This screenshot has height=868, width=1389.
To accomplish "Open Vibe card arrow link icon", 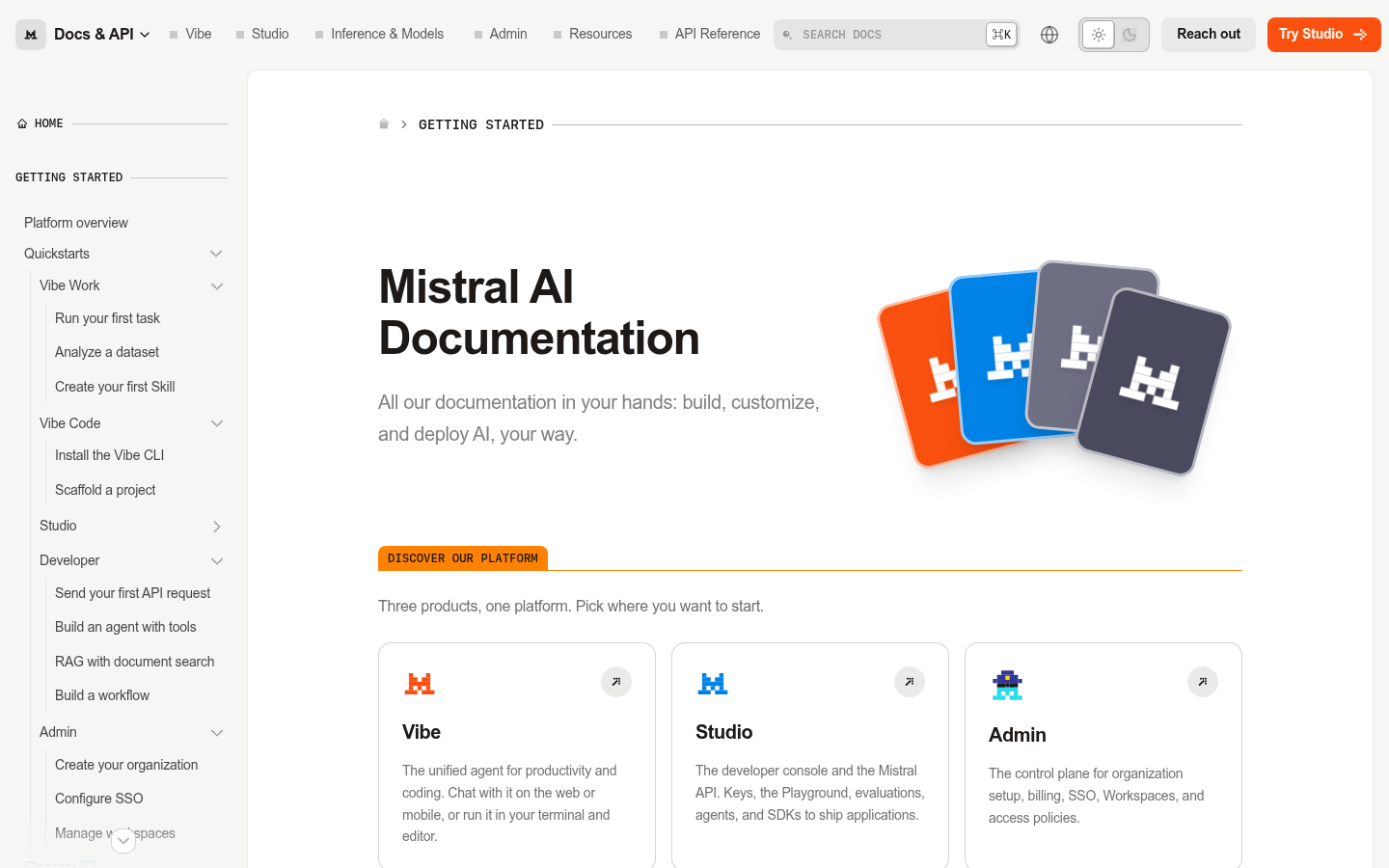I will (616, 682).
